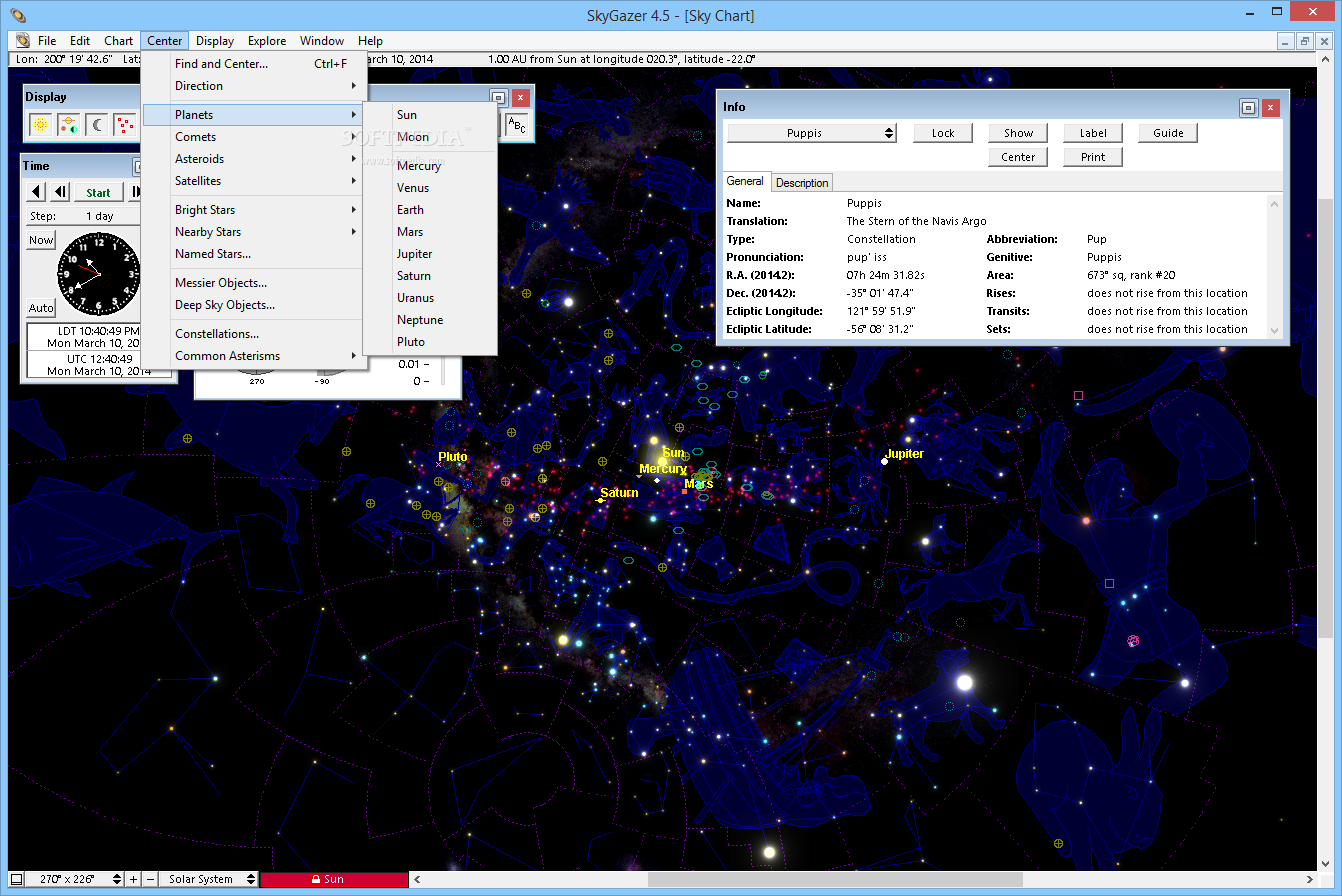This screenshot has height=896, width=1342.
Task: Expand Asteroids submenu
Action: (x=252, y=159)
